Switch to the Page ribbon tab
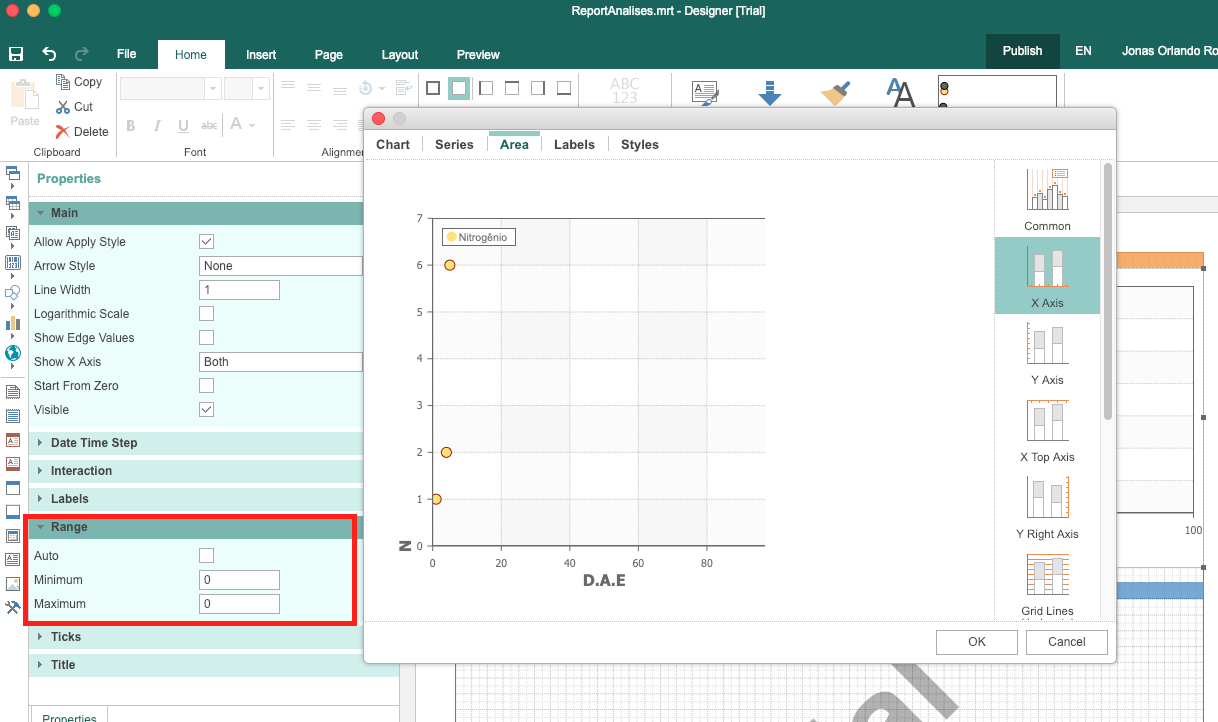 coord(329,55)
